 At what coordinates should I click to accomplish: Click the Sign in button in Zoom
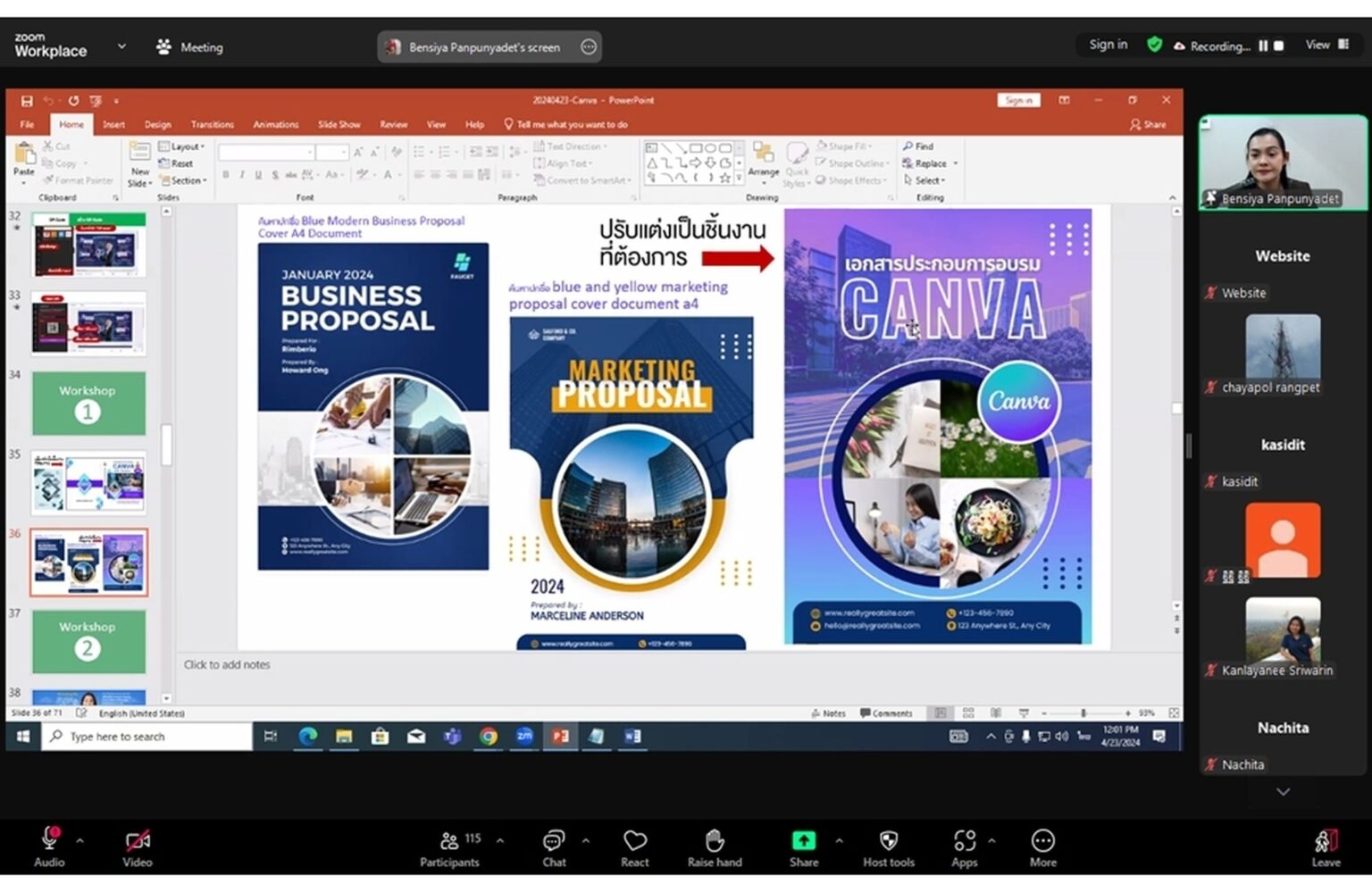pos(1108,45)
